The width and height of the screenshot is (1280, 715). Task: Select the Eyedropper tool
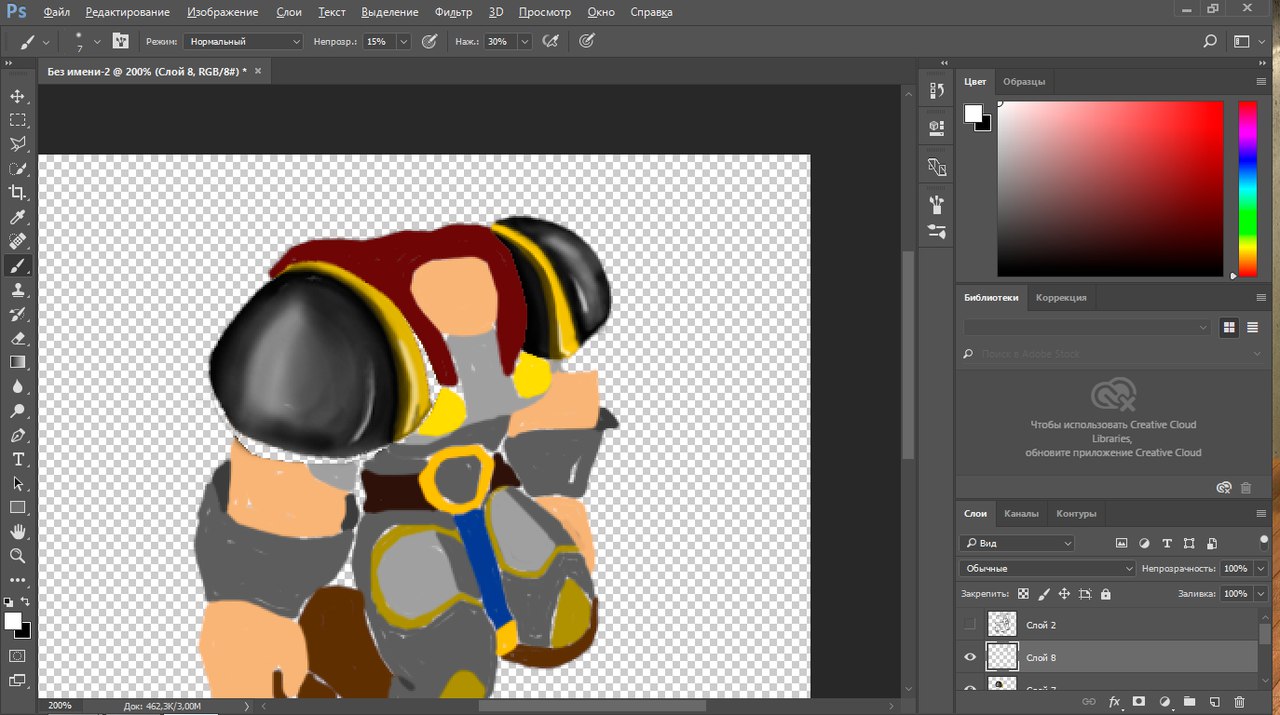17,218
